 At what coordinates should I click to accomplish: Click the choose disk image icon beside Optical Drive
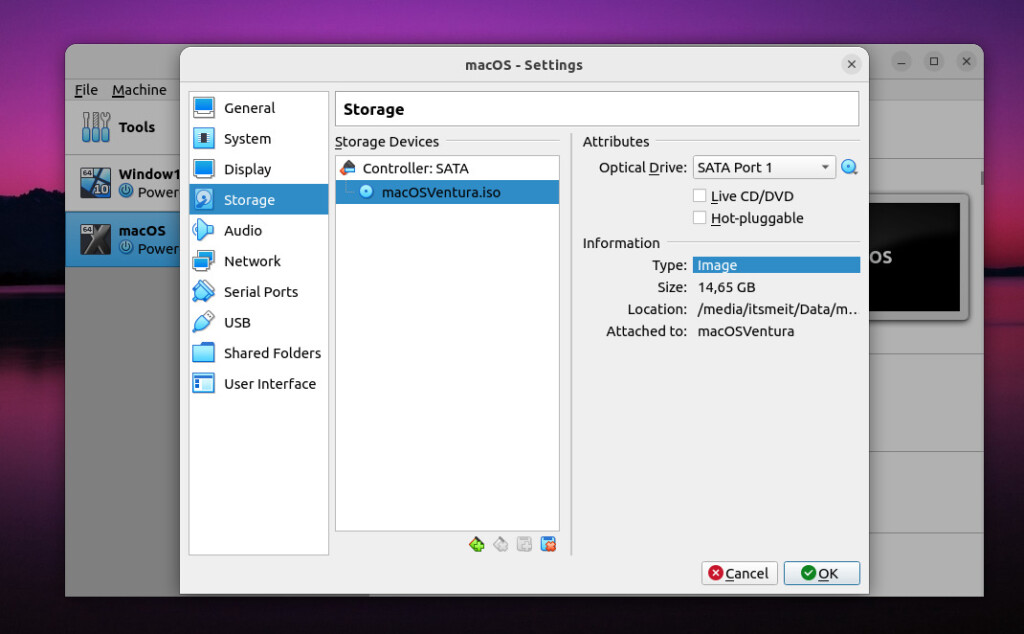849,168
